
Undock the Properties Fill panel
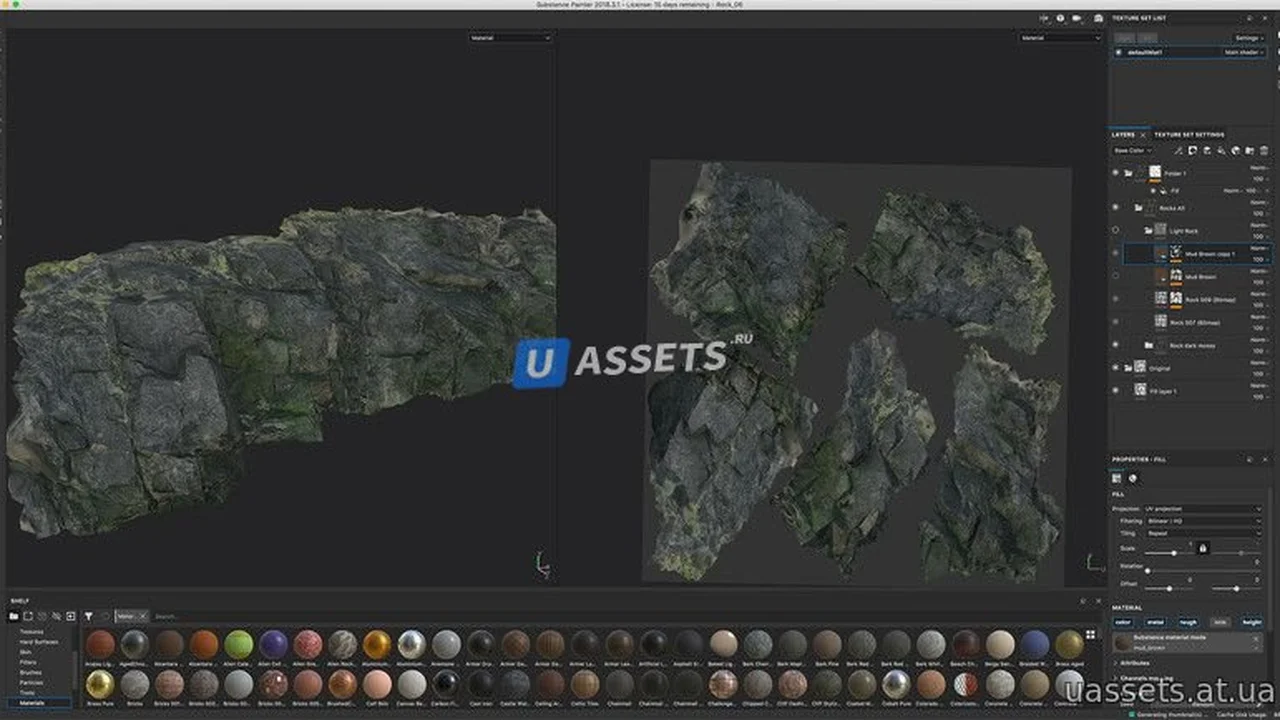1250,460
